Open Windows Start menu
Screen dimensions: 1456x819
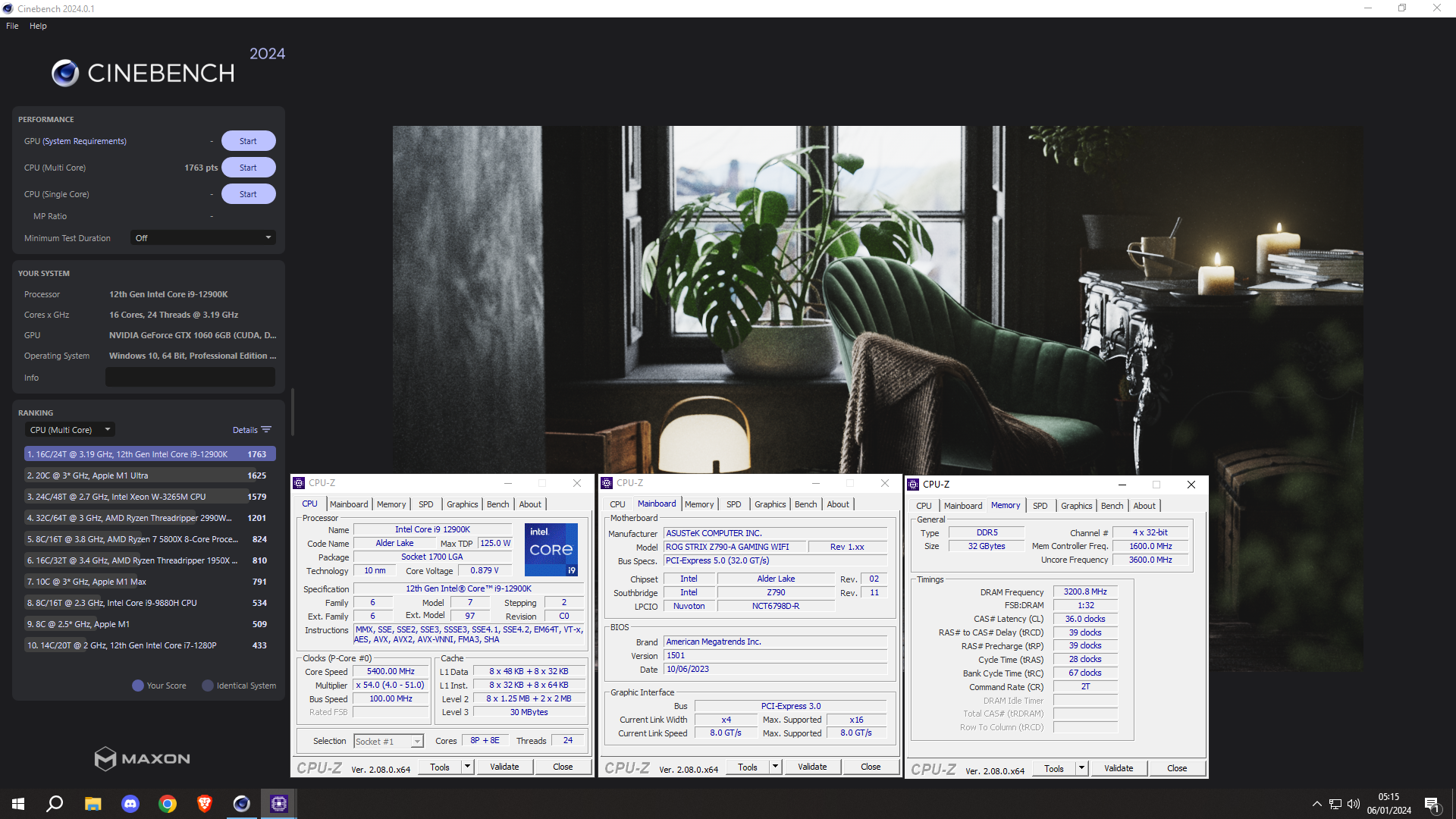[18, 804]
